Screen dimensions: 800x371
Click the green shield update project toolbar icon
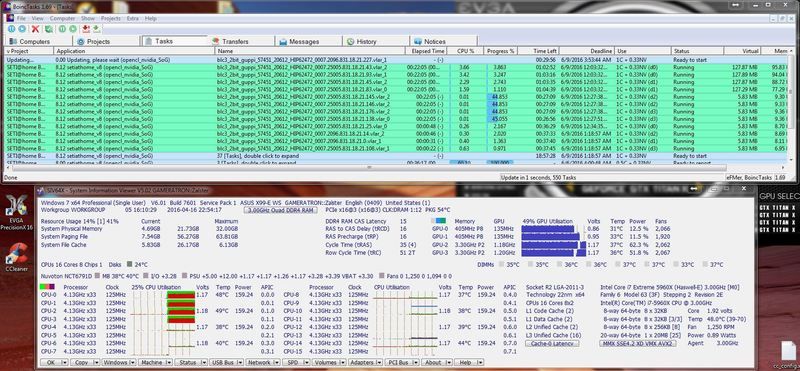(x=49, y=29)
